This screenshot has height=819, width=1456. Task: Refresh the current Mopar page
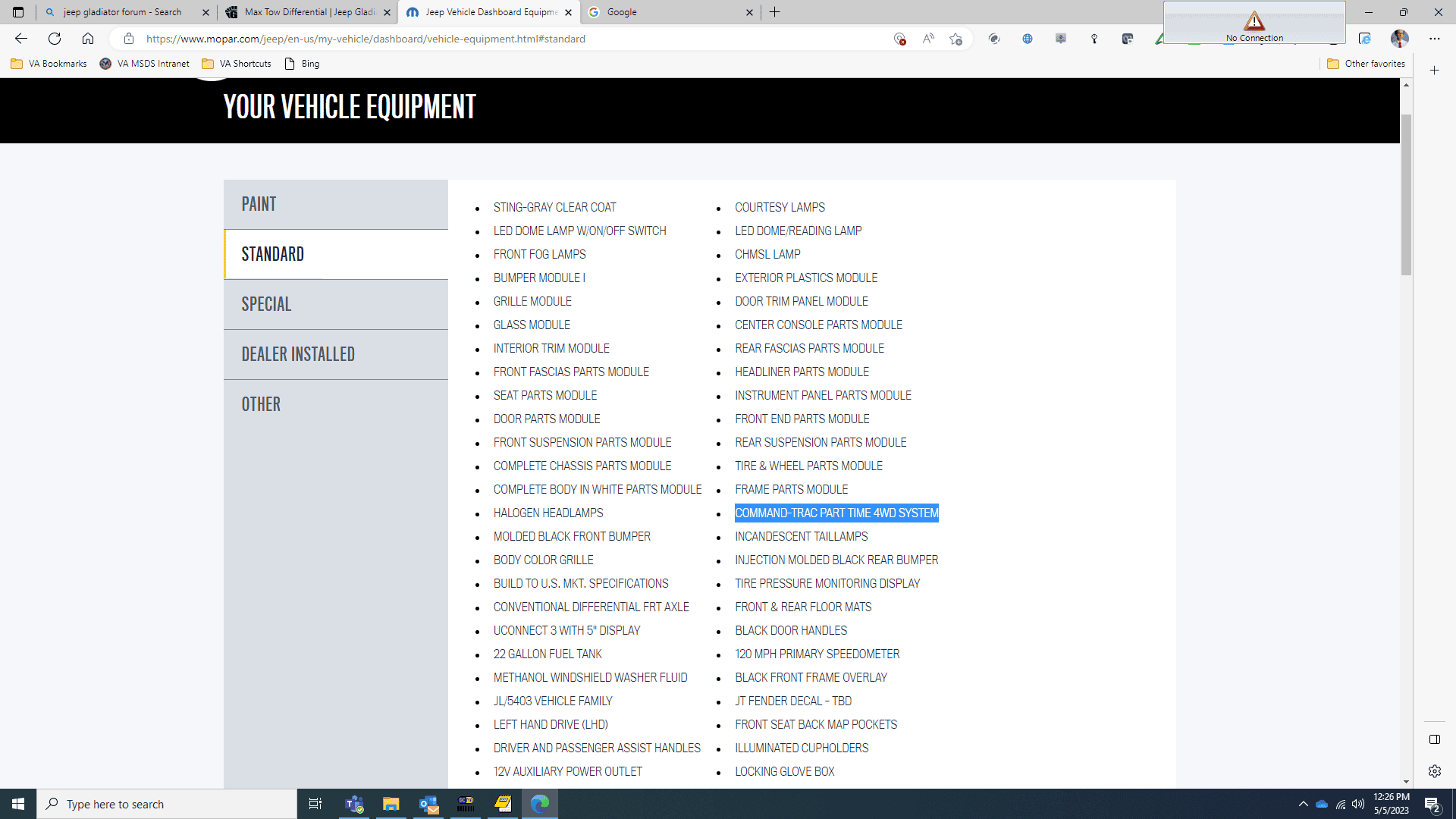[55, 39]
